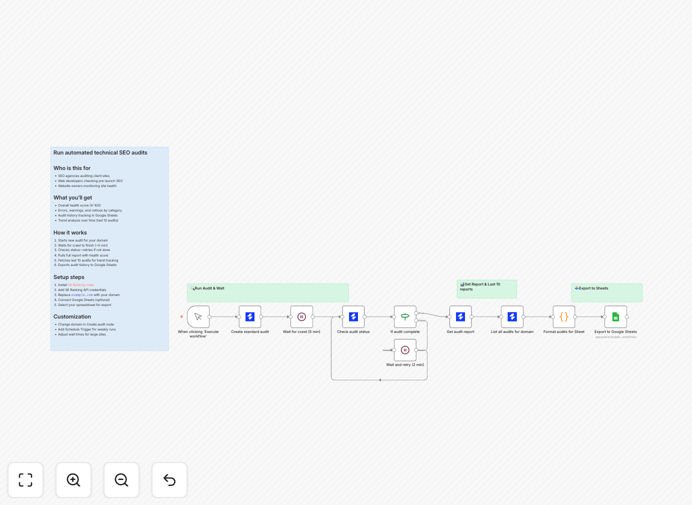
Task: Click the reset zoom arrow button
Action: pos(169,480)
